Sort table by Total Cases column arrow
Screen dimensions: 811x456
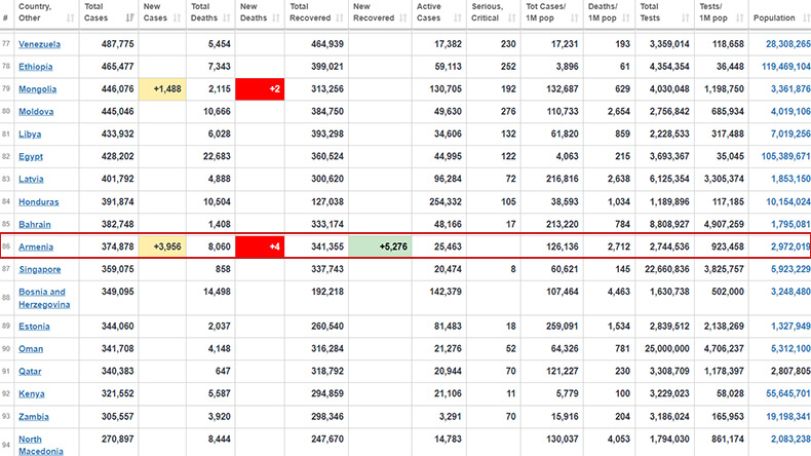[130, 18]
